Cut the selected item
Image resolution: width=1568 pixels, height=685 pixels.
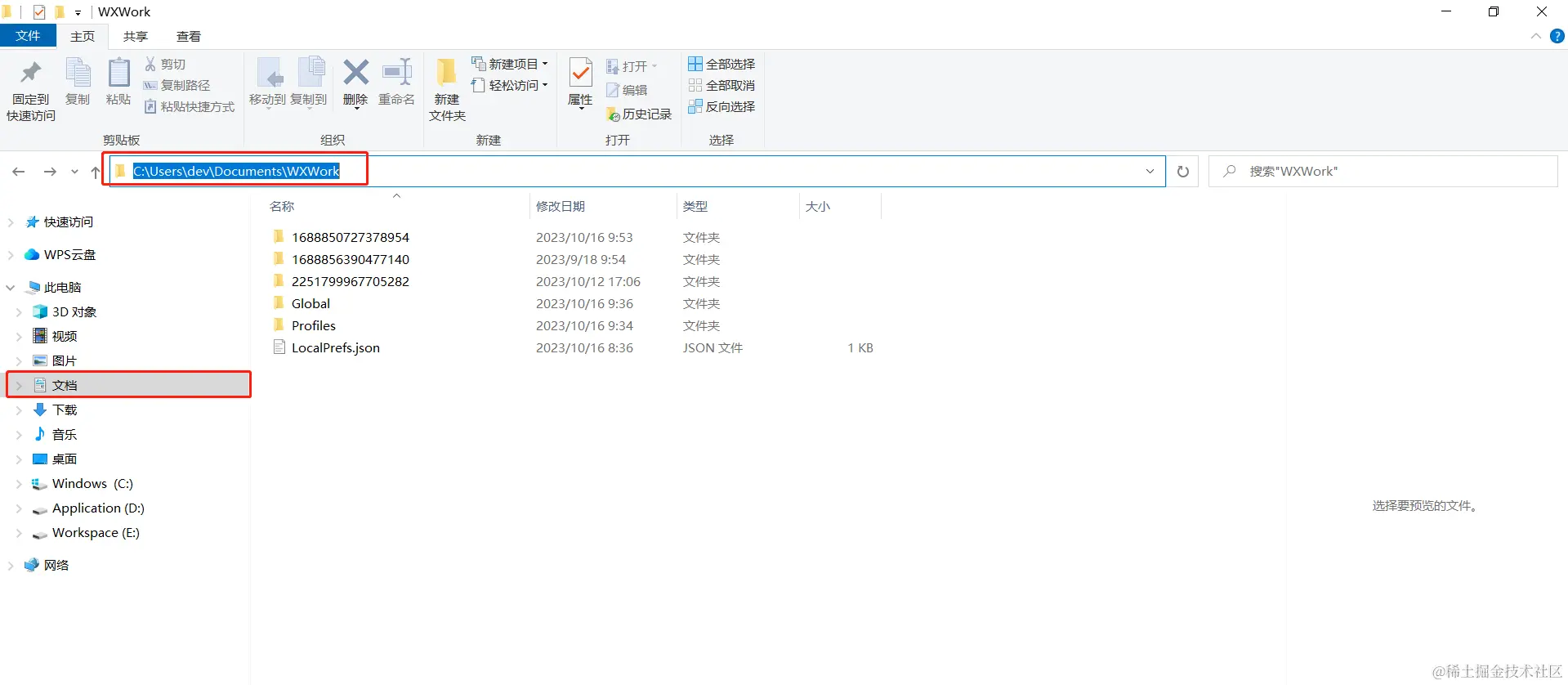click(x=166, y=64)
